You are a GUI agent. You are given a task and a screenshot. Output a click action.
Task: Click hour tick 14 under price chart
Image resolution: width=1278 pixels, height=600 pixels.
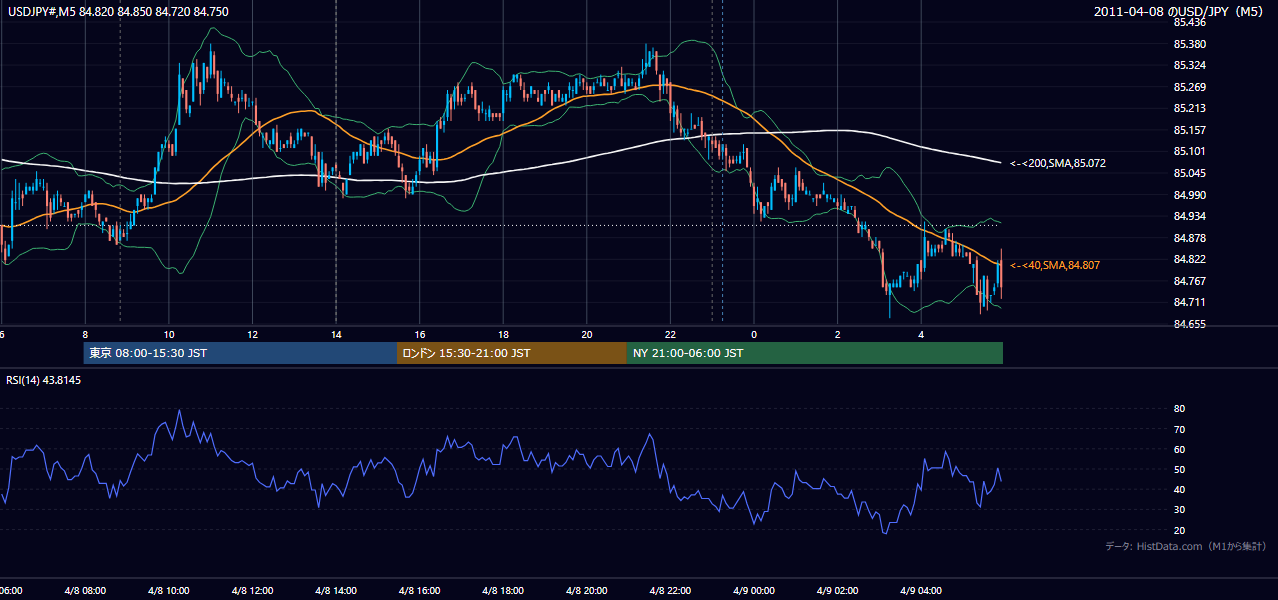(336, 334)
